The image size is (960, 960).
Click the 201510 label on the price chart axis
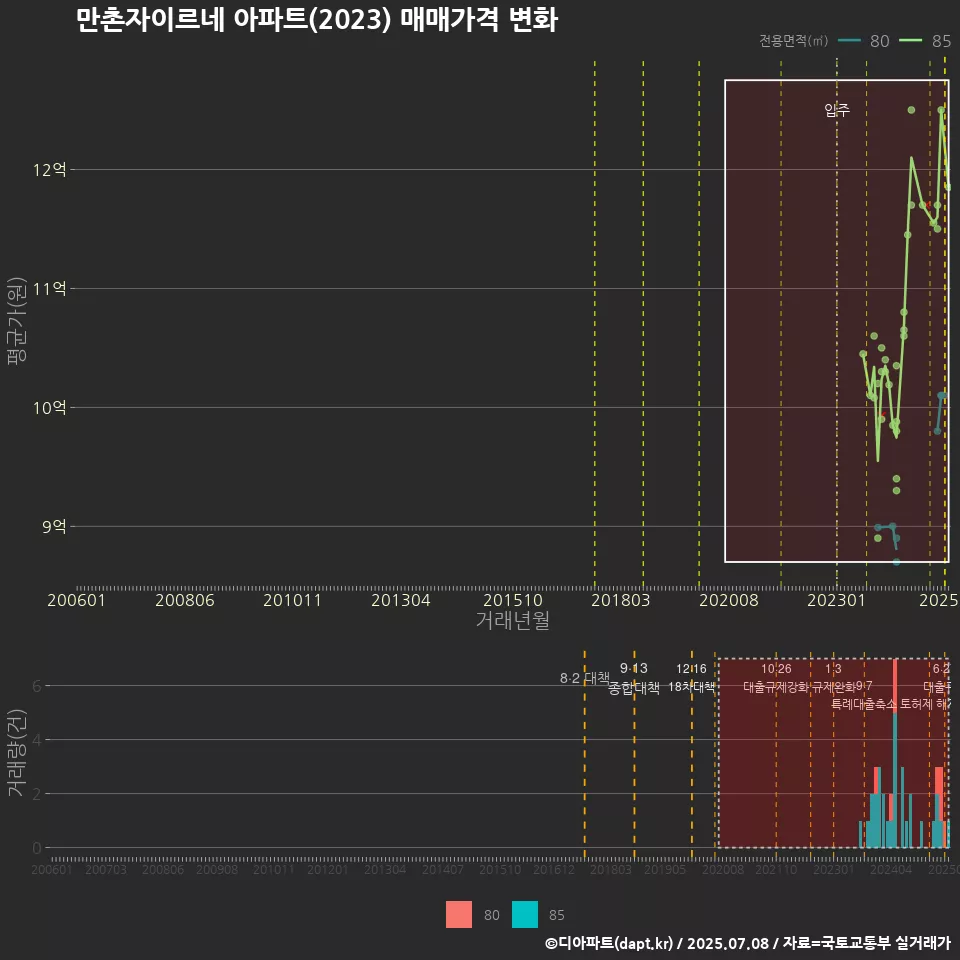pos(513,600)
